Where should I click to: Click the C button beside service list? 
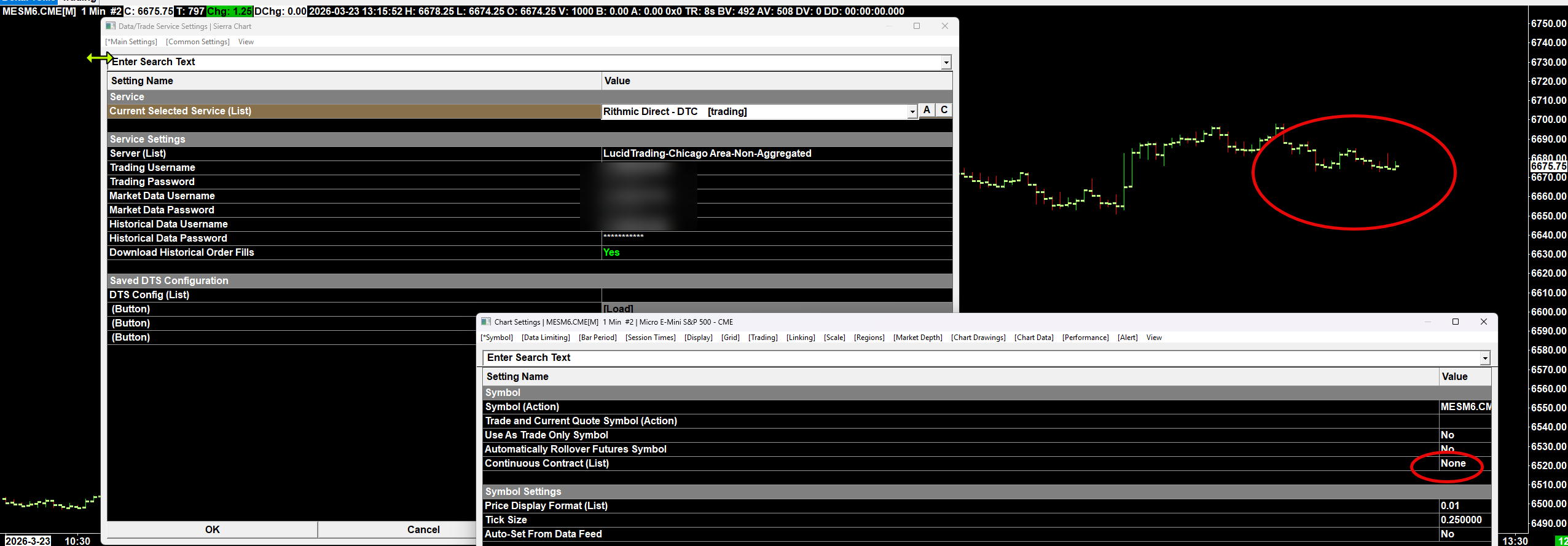[944, 110]
